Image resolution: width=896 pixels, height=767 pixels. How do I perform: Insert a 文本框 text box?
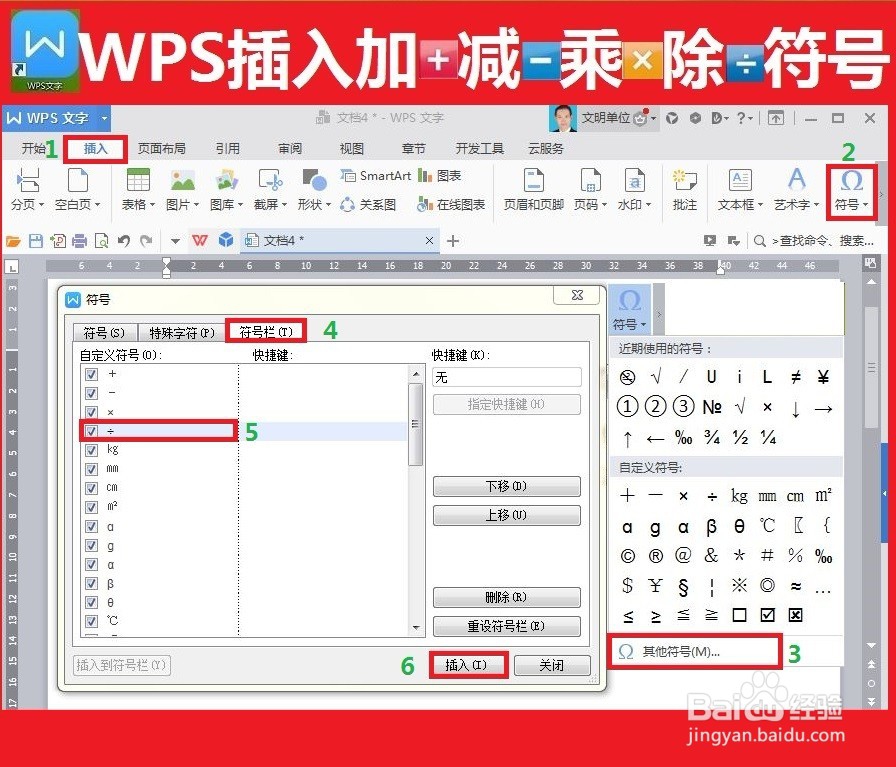coord(741,189)
